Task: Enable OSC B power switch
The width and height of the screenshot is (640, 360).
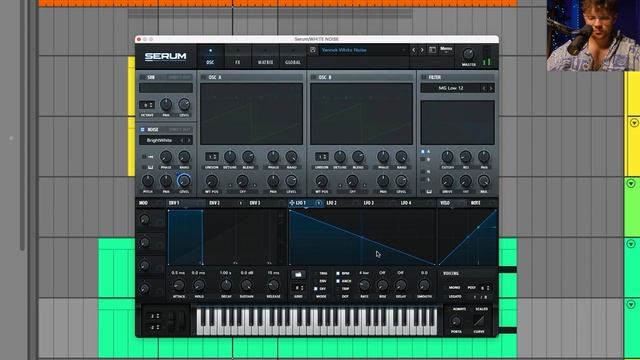Action: pos(313,77)
